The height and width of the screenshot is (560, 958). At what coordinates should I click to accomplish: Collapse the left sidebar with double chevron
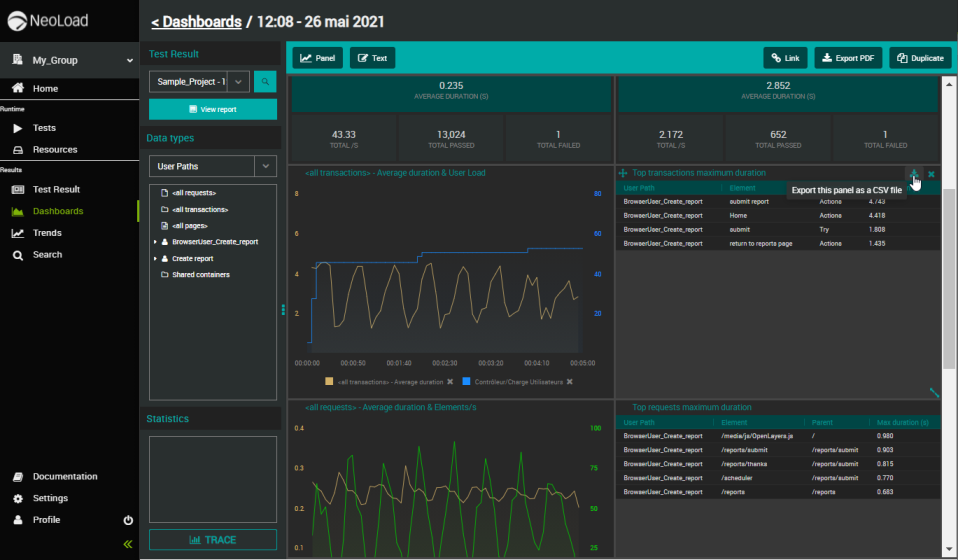coord(128,544)
